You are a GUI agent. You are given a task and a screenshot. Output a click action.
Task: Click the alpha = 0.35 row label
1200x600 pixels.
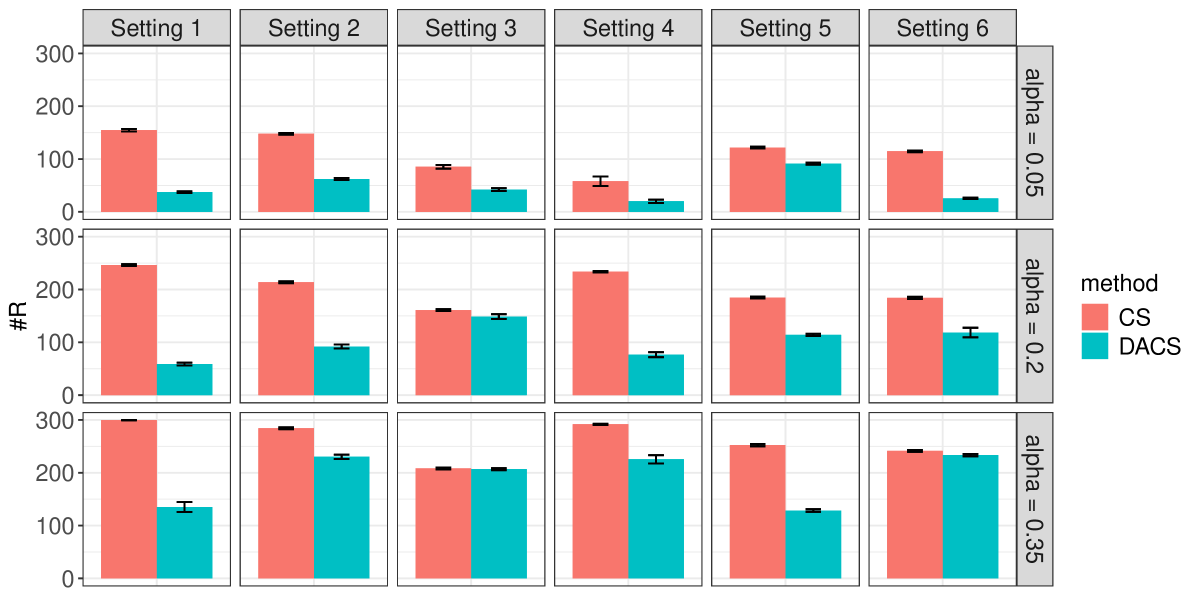coord(1035,498)
